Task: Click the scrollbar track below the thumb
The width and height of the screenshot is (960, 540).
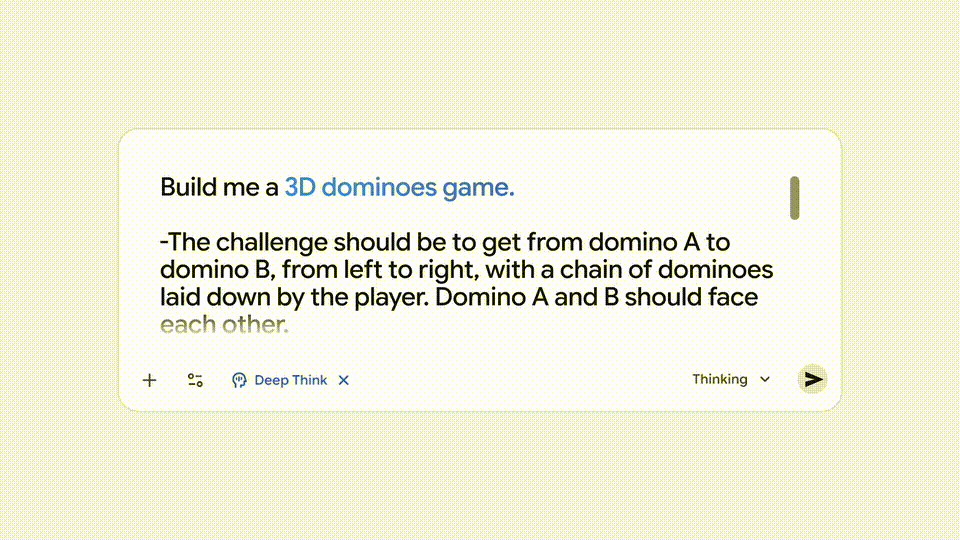Action: [795, 280]
